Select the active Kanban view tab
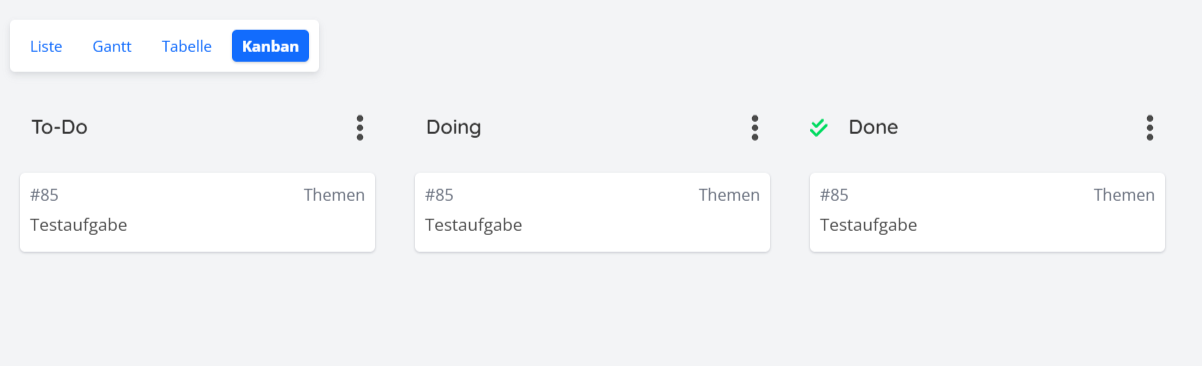1202x366 pixels. coord(270,46)
